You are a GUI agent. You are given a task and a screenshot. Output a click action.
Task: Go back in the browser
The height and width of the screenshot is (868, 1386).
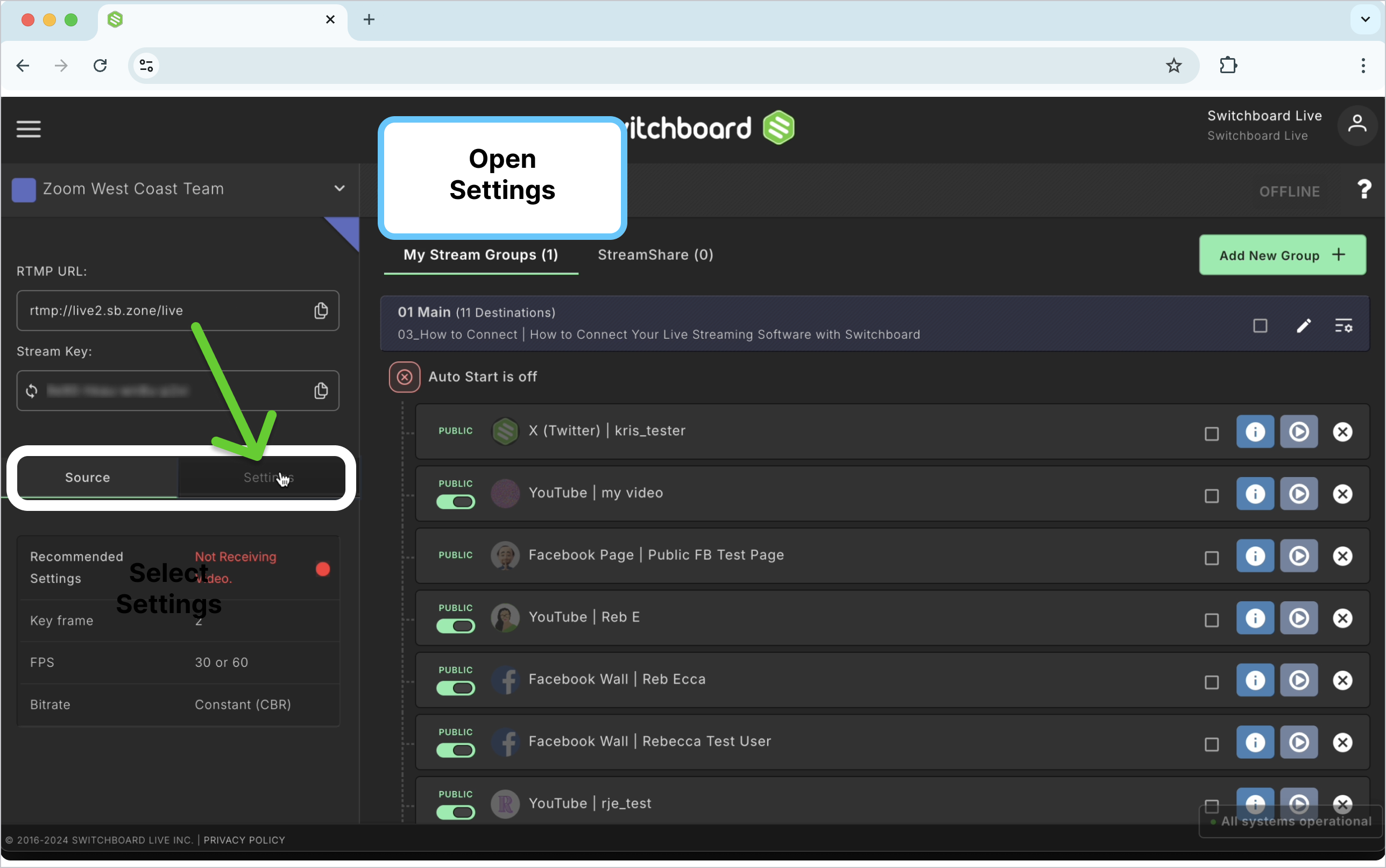[23, 66]
